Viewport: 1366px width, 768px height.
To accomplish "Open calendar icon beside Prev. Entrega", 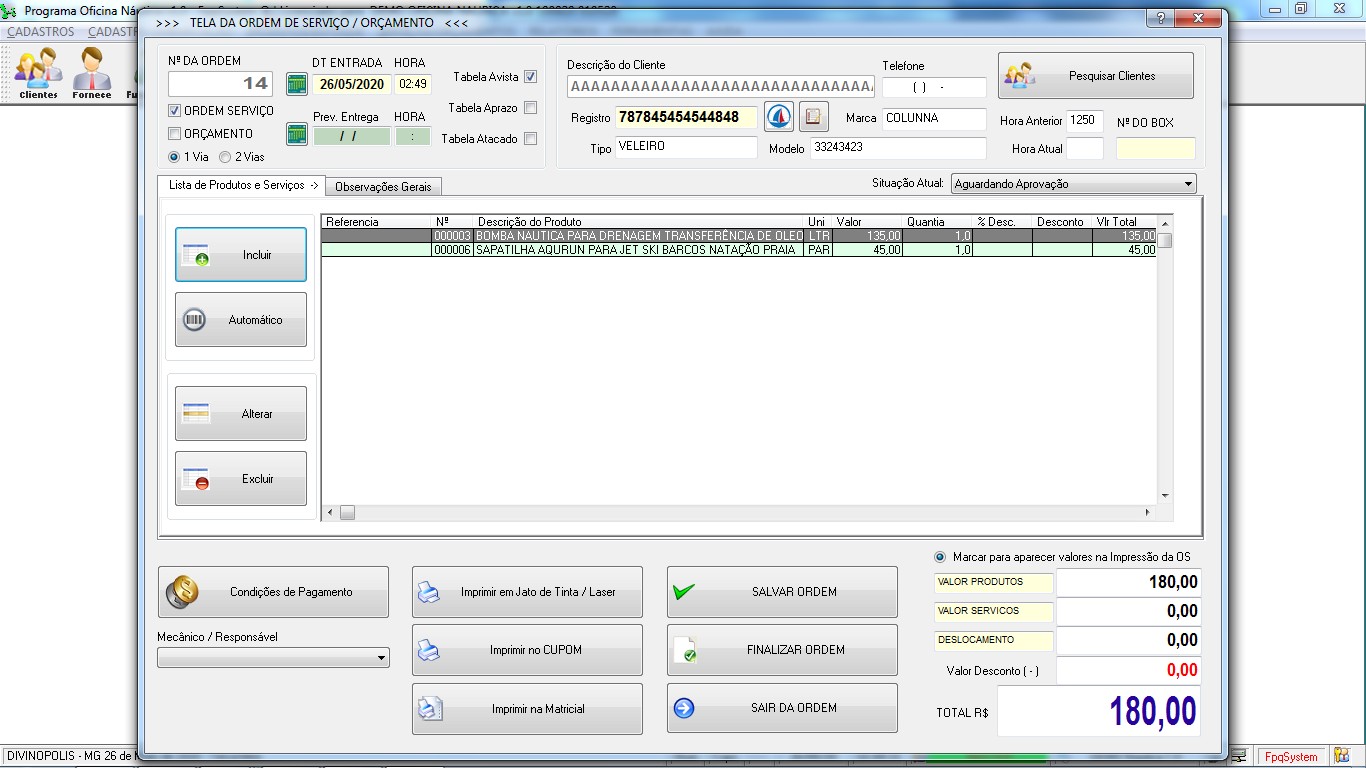I will pos(297,134).
